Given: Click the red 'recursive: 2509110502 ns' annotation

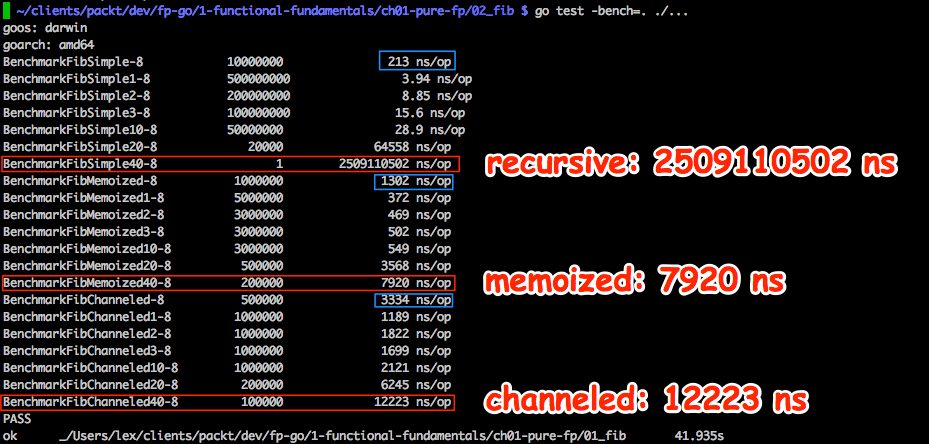Looking at the screenshot, I should (689, 164).
